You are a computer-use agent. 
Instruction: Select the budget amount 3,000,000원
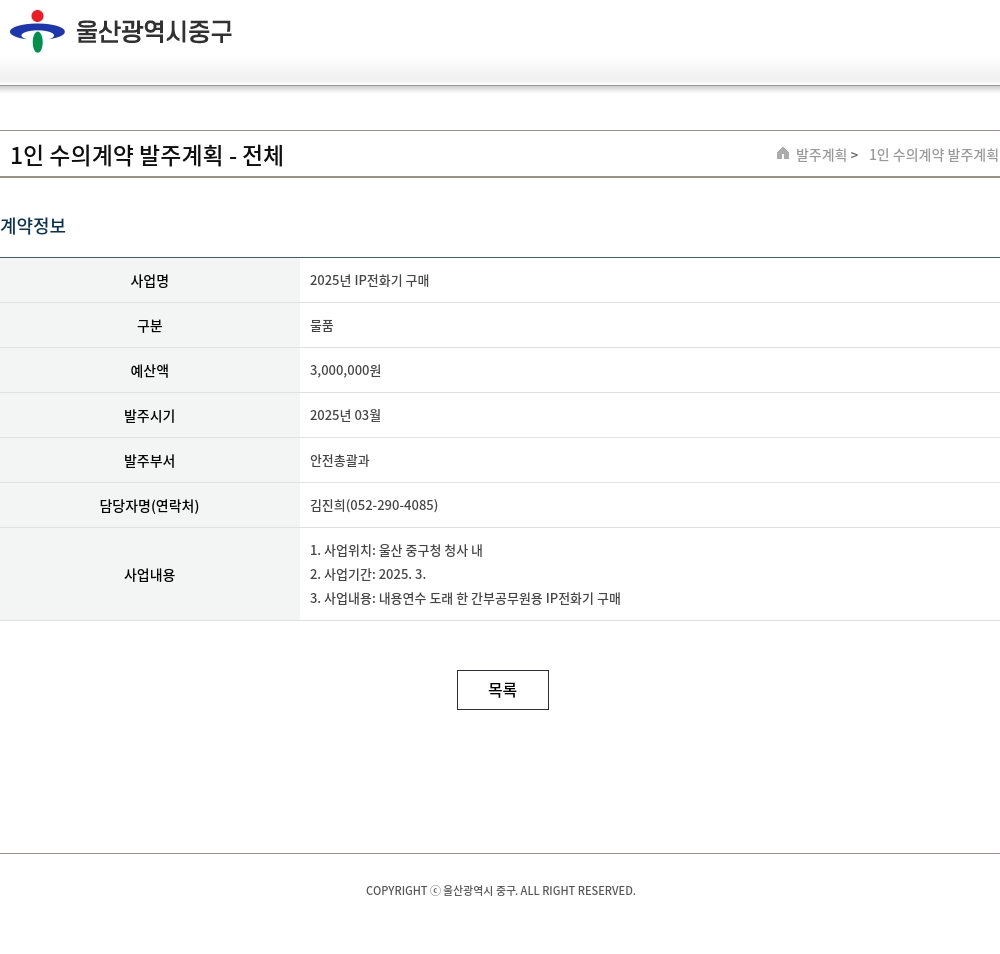[x=345, y=371]
